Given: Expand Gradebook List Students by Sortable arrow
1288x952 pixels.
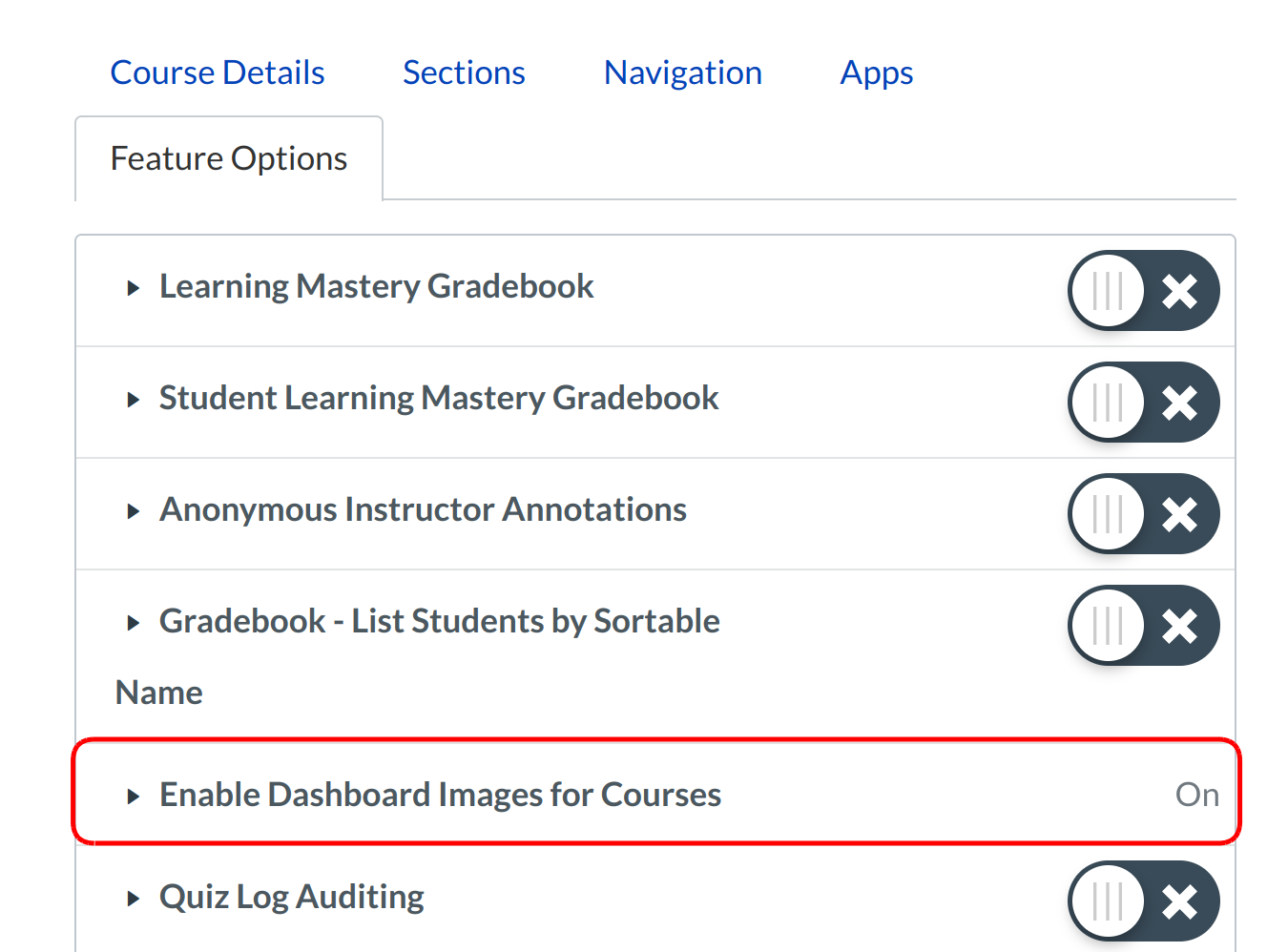Looking at the screenshot, I should [x=134, y=623].
